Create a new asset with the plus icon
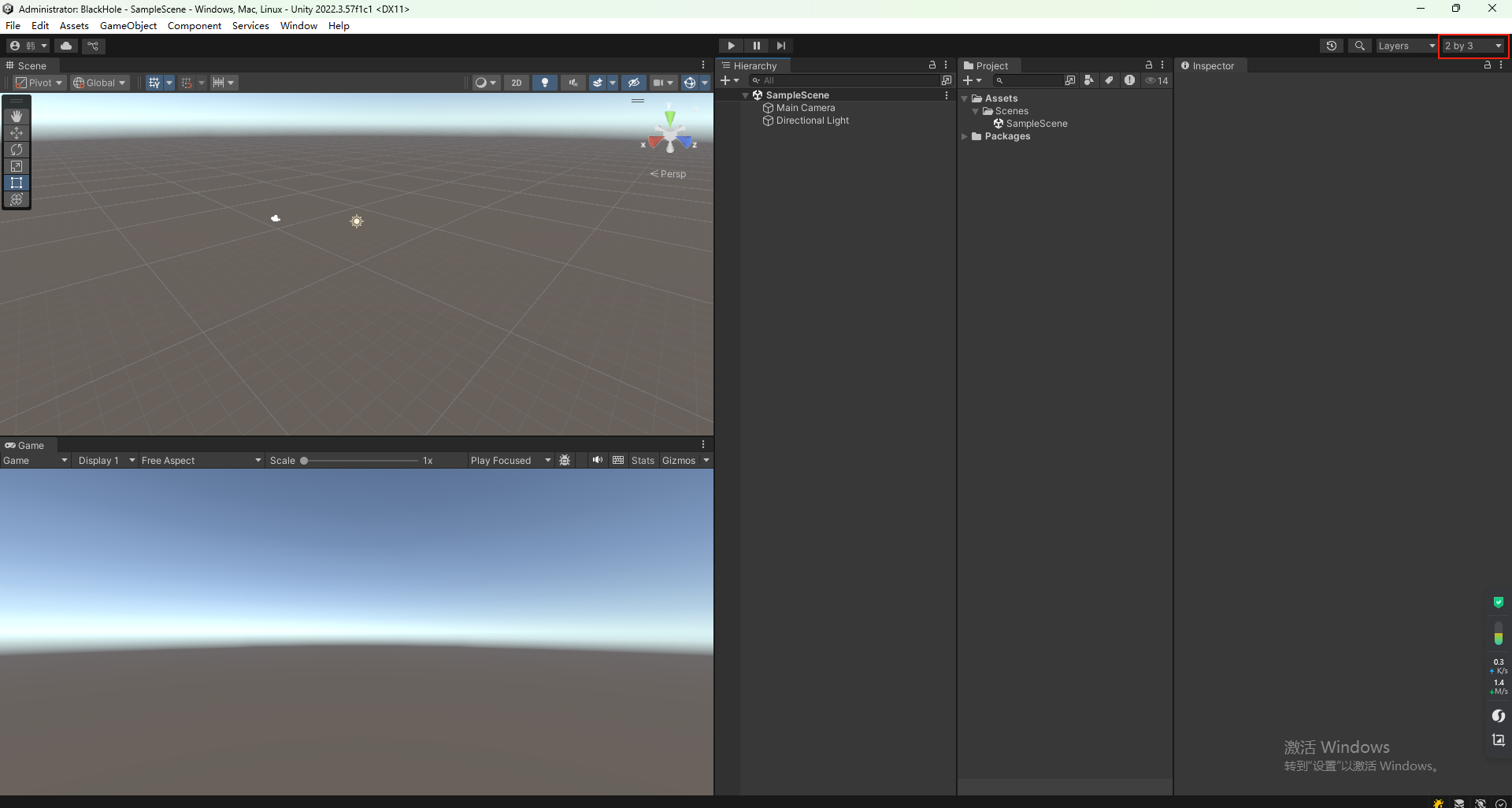The image size is (1512, 808). click(x=969, y=80)
